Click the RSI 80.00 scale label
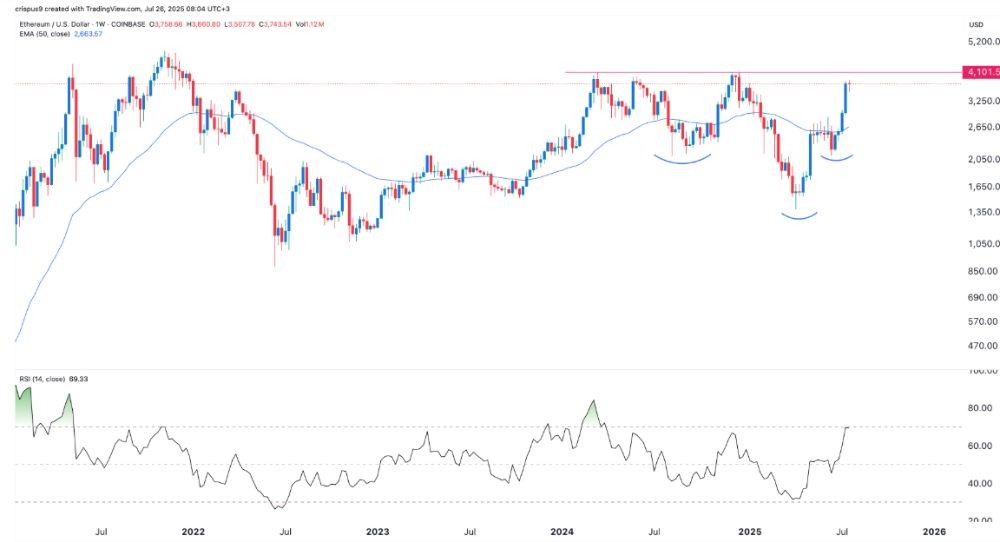 (x=976, y=408)
